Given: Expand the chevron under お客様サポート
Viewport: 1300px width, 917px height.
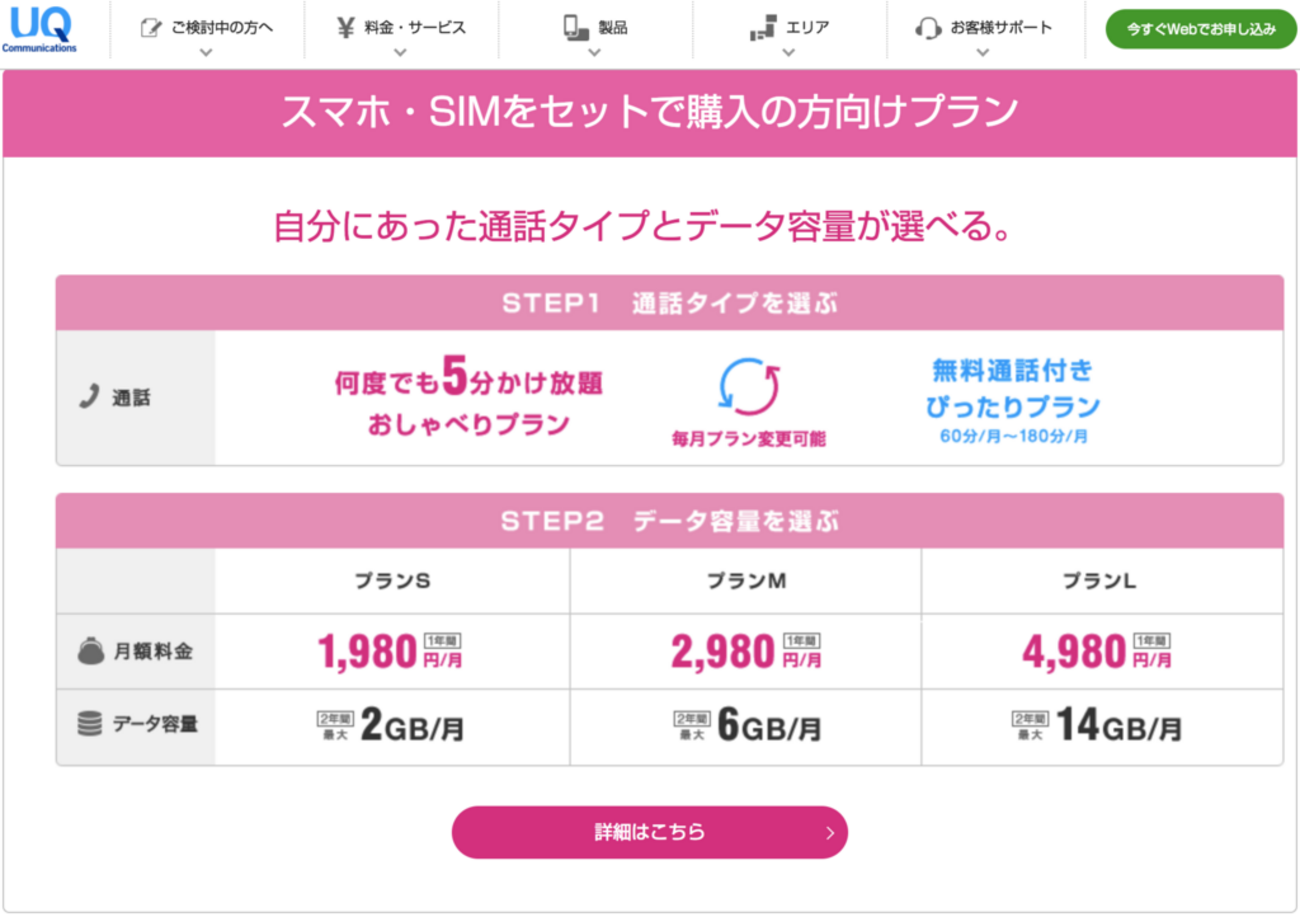Looking at the screenshot, I should (x=983, y=52).
